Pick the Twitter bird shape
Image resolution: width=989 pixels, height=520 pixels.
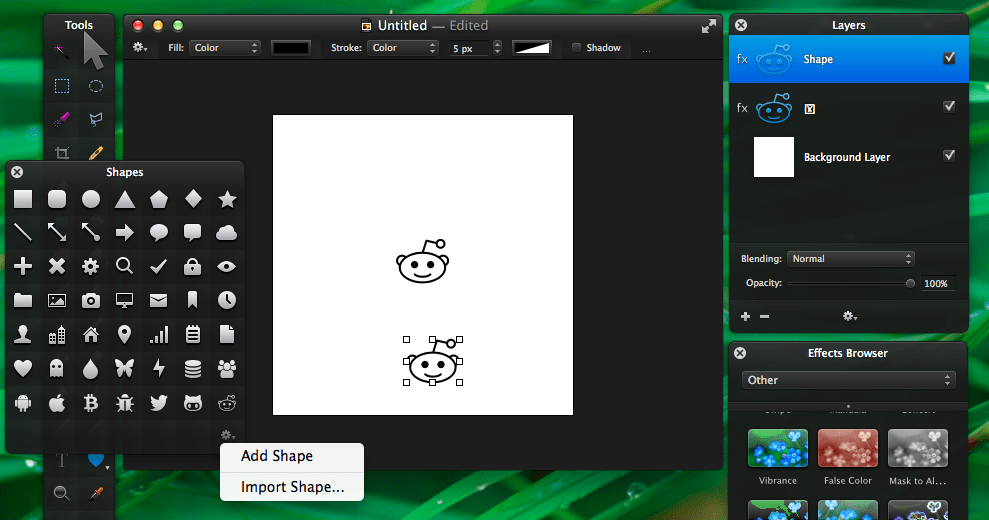pyautogui.click(x=158, y=403)
